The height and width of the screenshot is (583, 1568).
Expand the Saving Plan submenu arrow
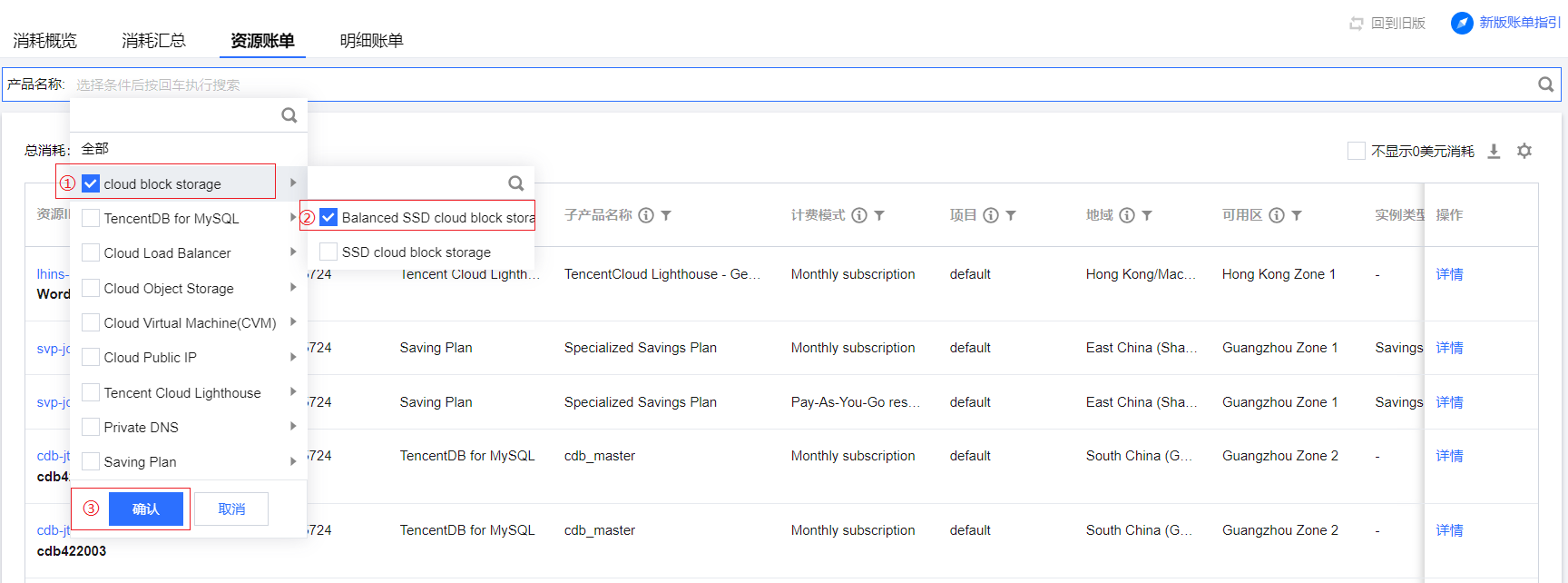[293, 461]
